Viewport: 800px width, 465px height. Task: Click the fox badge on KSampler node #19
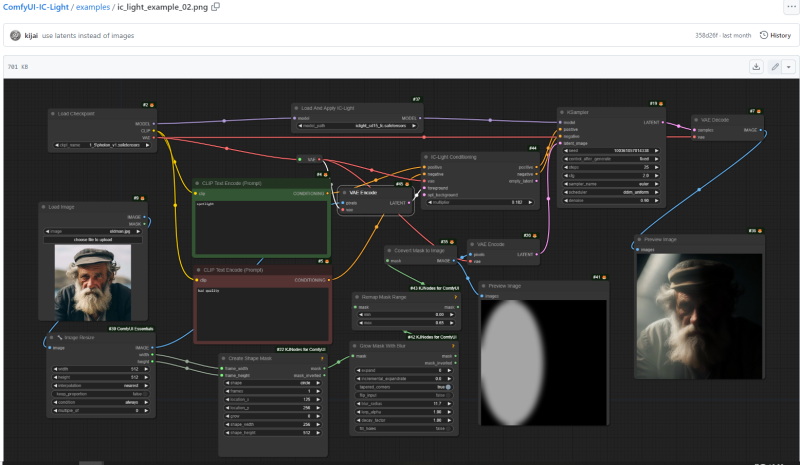click(x=661, y=104)
